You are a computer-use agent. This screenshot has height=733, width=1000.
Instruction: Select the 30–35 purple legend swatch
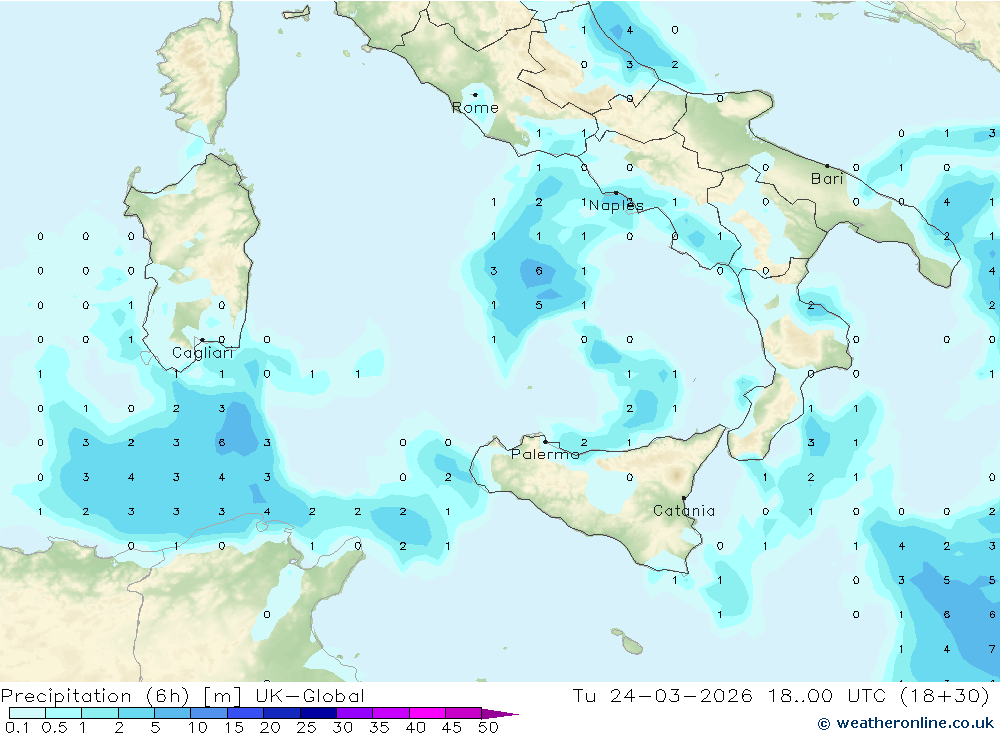355,713
